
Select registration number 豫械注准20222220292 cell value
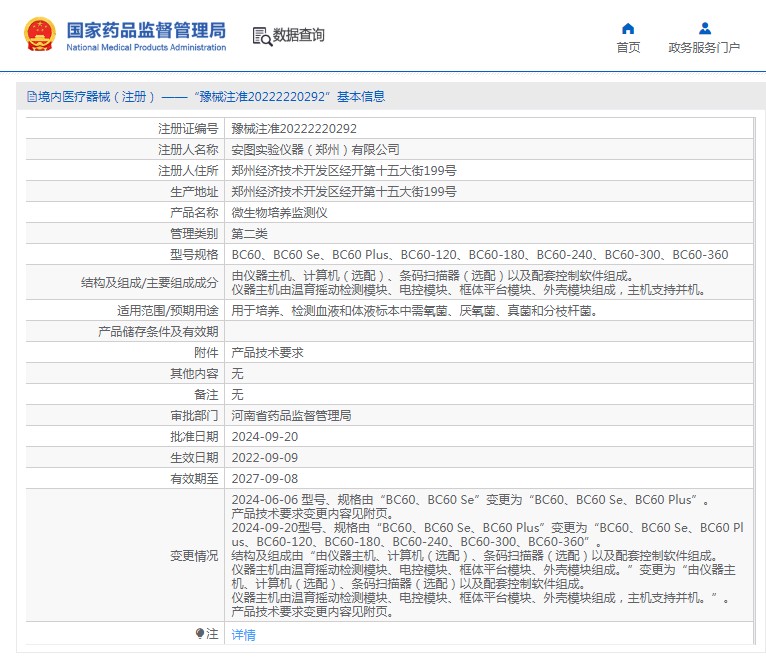pyautogui.click(x=294, y=129)
